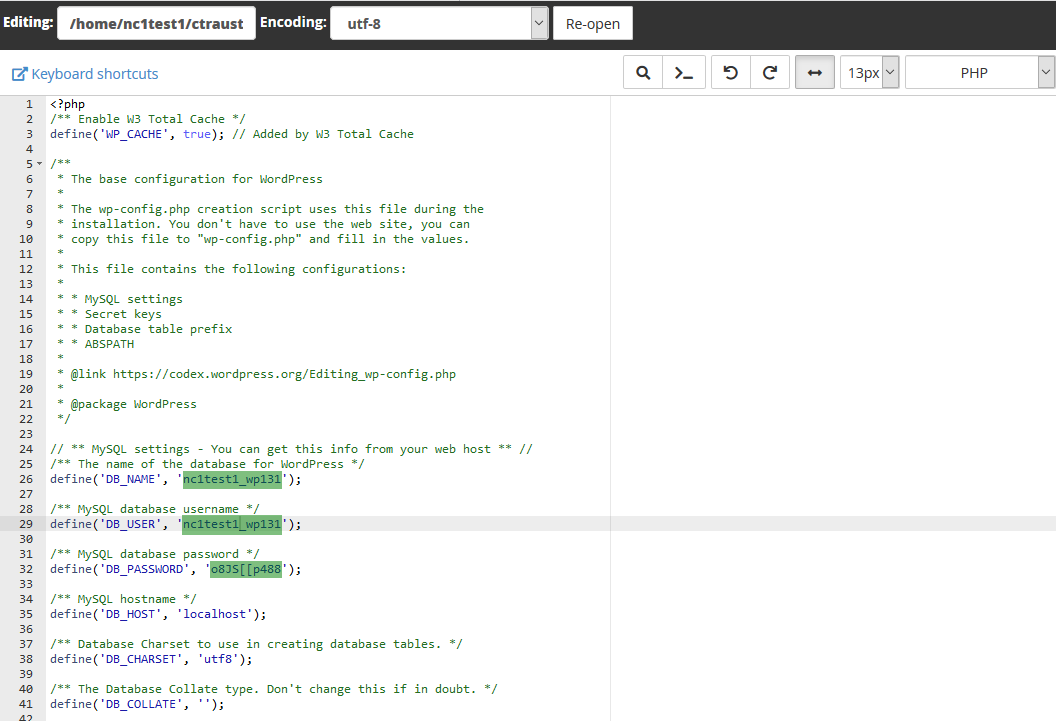Click the 'localhost' value on line 35
This screenshot has width=1056, height=721.
point(215,614)
